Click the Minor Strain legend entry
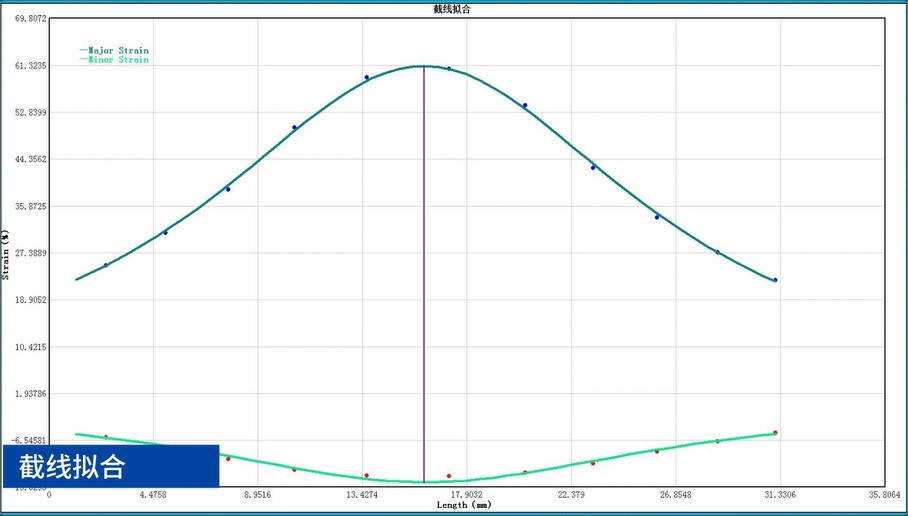908x516 pixels. [x=118, y=60]
